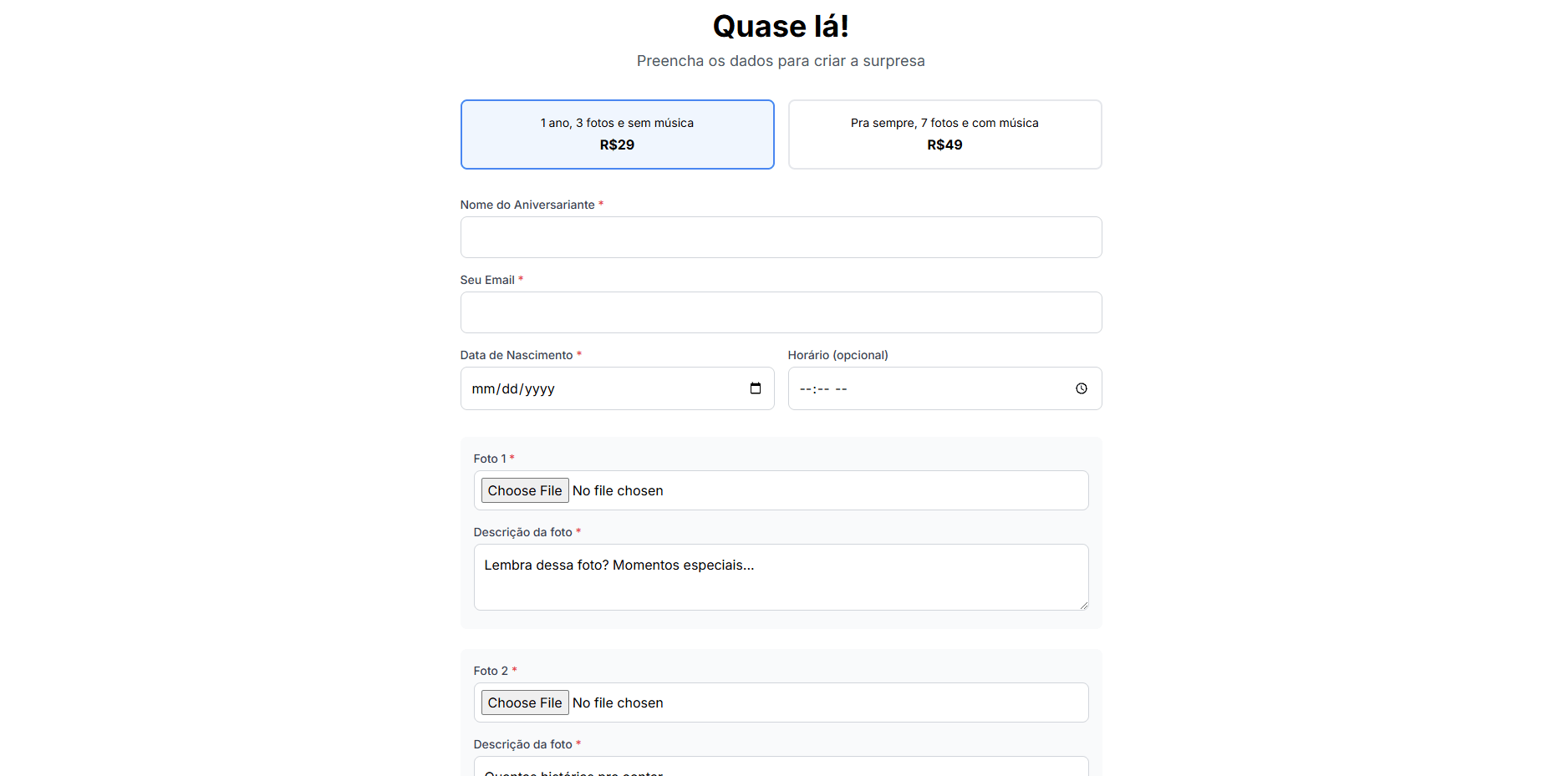Image resolution: width=1568 pixels, height=776 pixels.
Task: Select the minutes segment in Horário field
Action: click(822, 389)
